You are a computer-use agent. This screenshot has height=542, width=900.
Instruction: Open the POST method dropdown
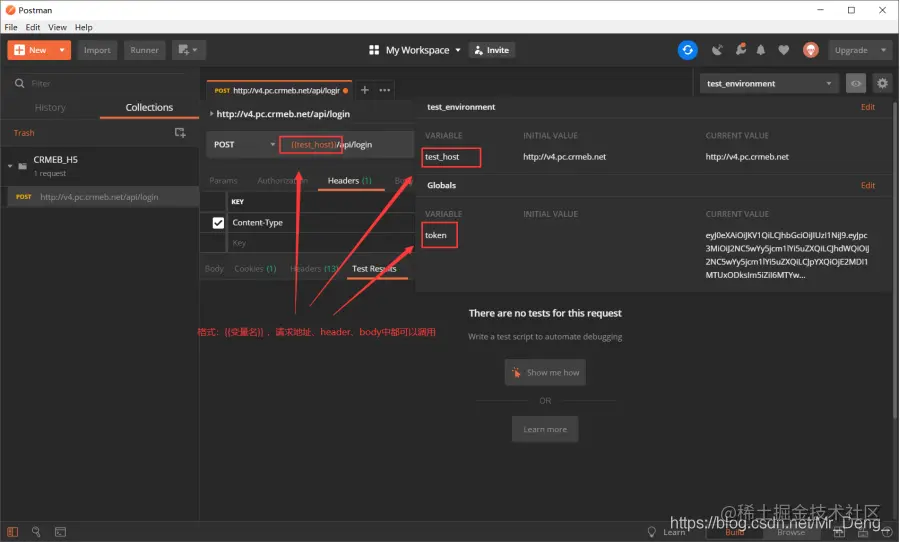(243, 145)
